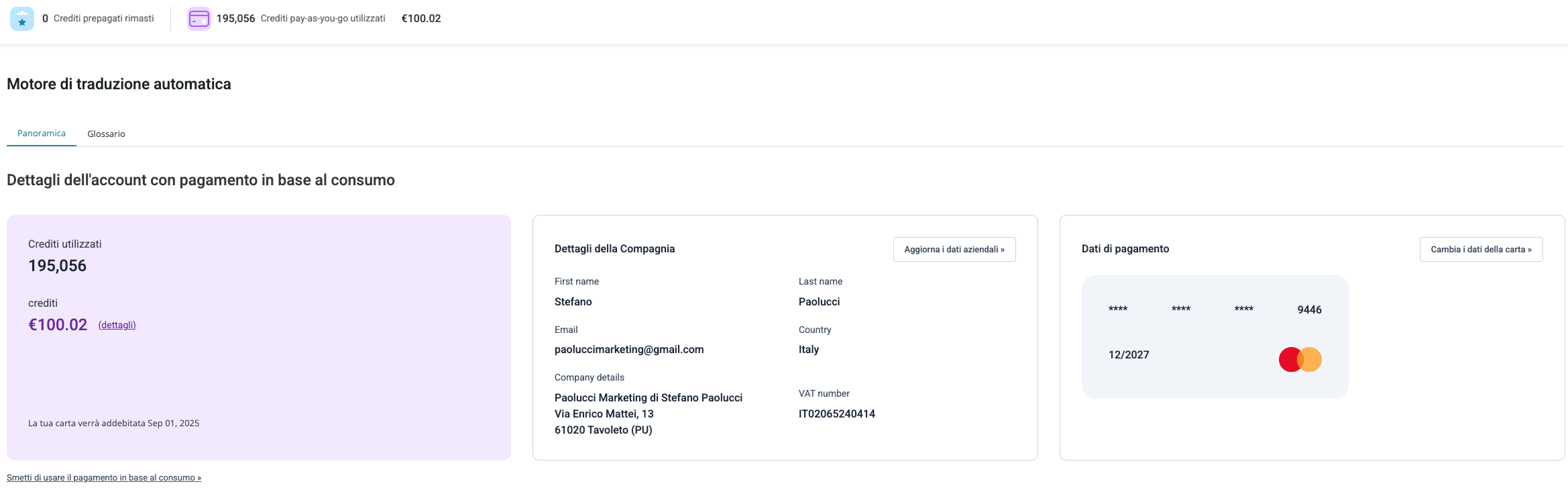The height and width of the screenshot is (488, 1568).
Task: Click the card ending digits 9446
Action: coord(1309,309)
